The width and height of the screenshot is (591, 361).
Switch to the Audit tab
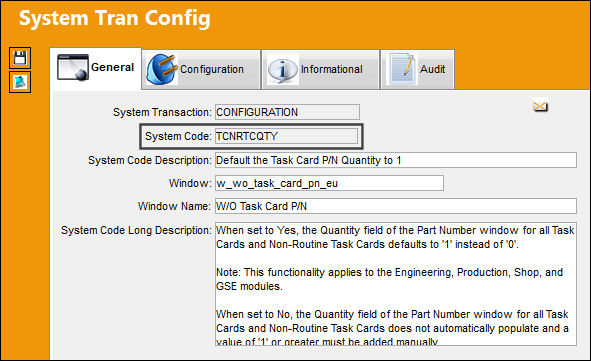click(x=418, y=69)
